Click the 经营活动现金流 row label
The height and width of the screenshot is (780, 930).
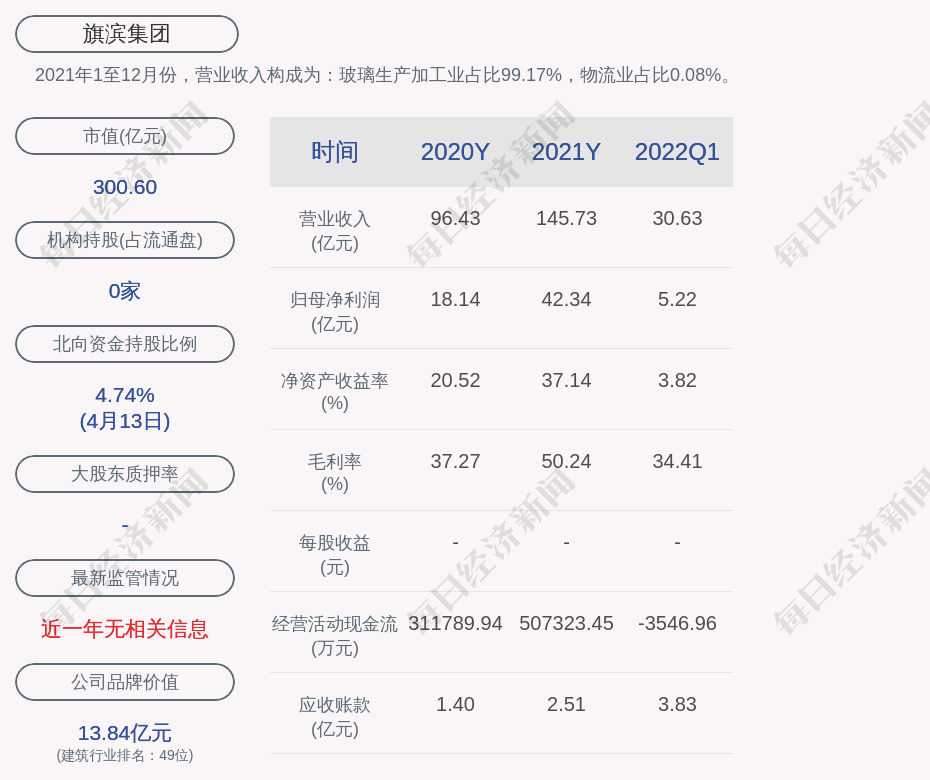pyautogui.click(x=335, y=636)
